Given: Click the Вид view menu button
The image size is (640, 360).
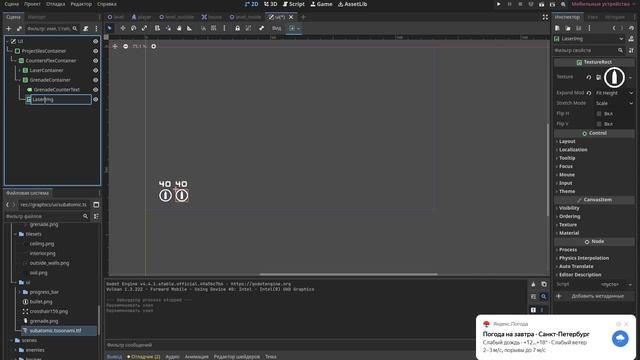Looking at the screenshot, I should [276, 28].
